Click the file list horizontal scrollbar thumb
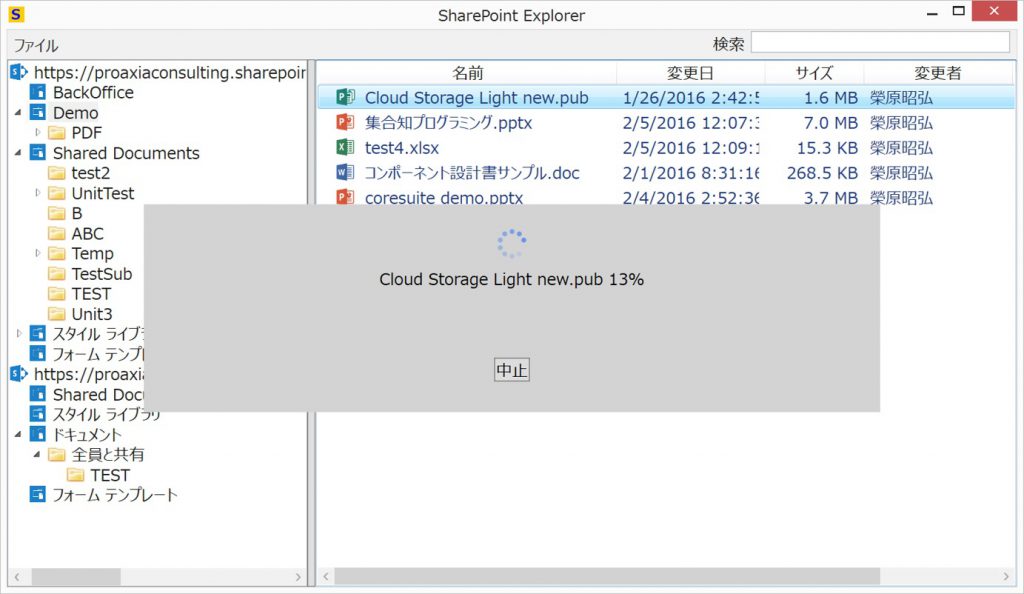 [x=607, y=576]
